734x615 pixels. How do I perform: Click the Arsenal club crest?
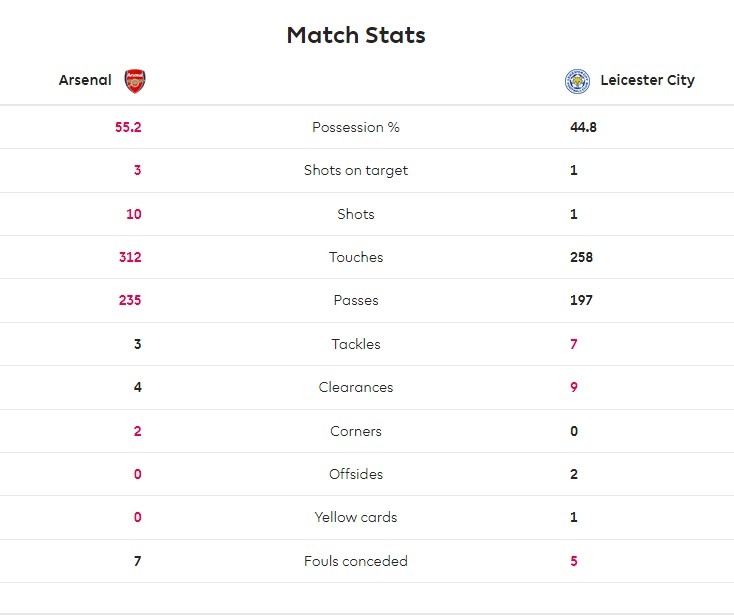[134, 81]
